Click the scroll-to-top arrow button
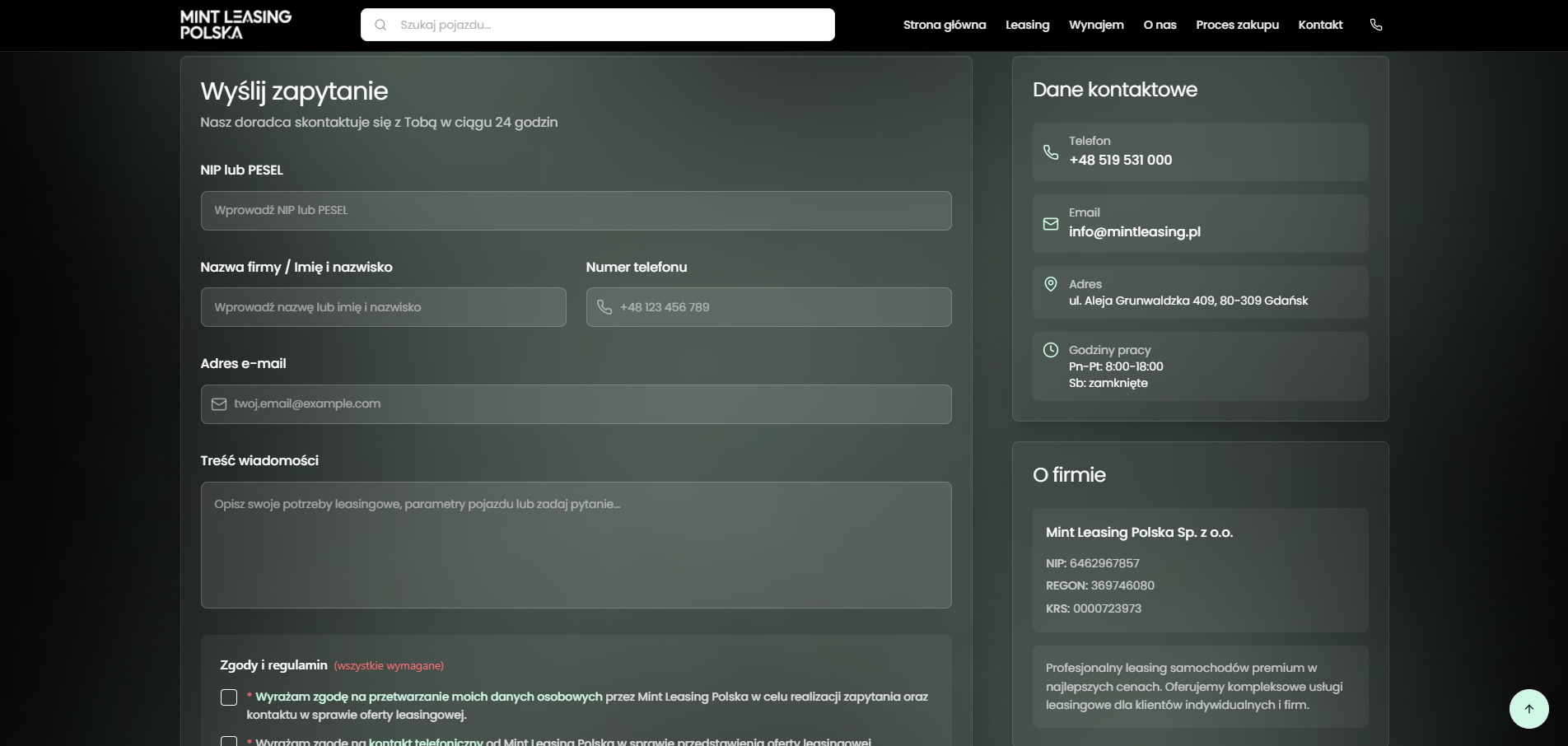The image size is (1568, 746). click(1529, 709)
